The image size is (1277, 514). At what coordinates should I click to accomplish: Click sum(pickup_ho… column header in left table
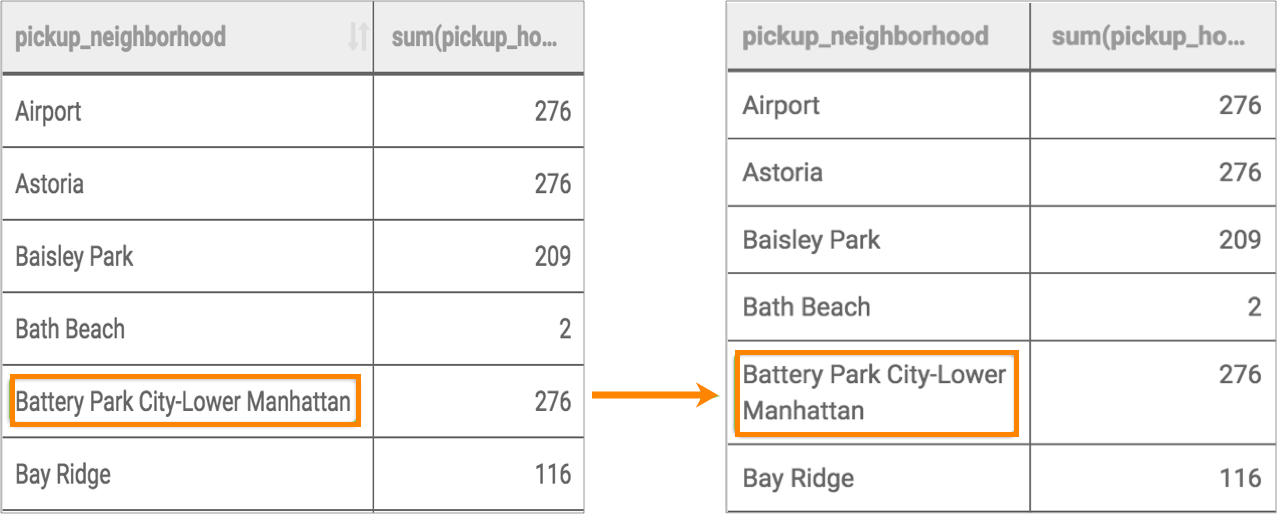[473, 38]
